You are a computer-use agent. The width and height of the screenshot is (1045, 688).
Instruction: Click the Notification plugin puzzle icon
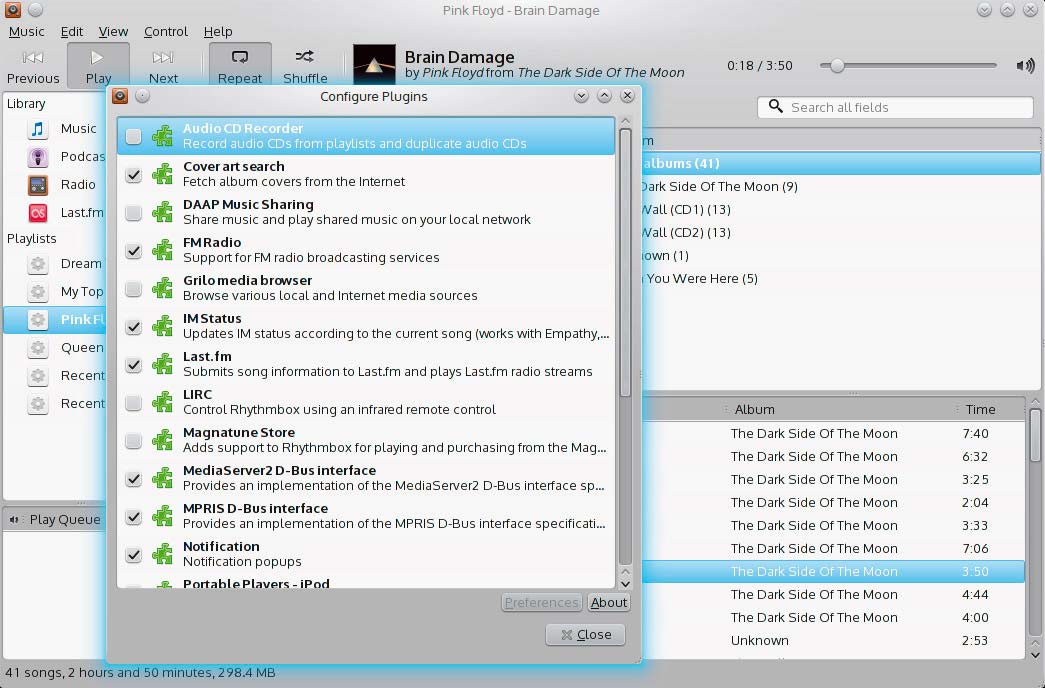(x=162, y=554)
